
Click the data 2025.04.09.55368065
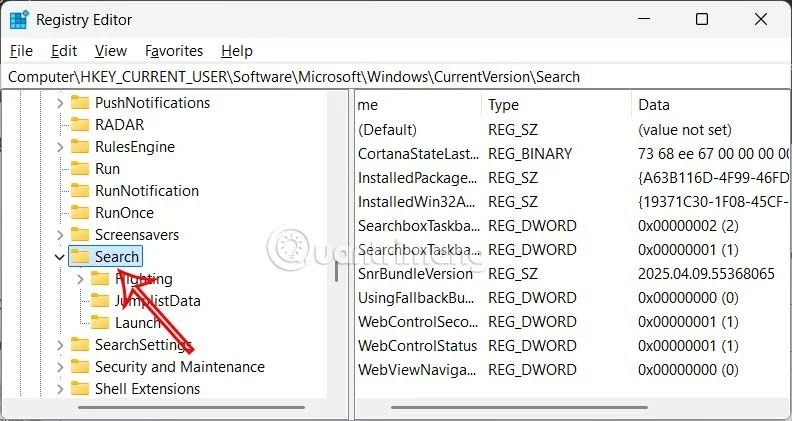(706, 274)
